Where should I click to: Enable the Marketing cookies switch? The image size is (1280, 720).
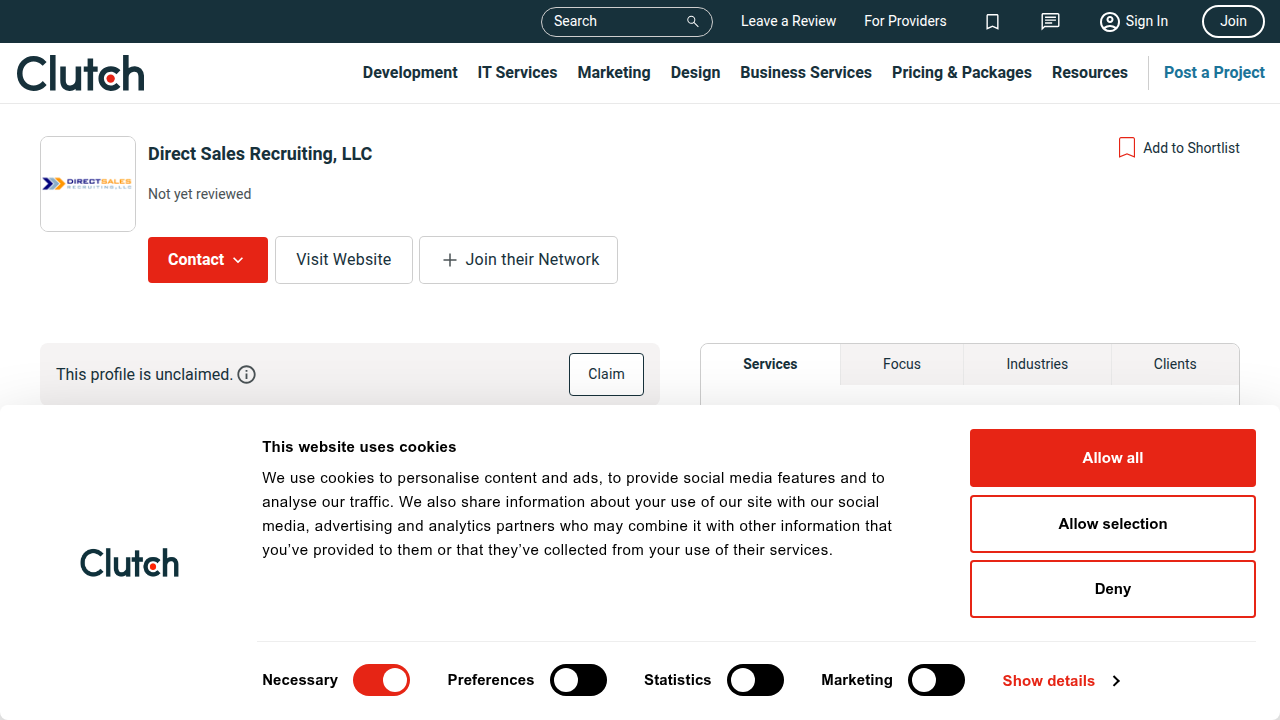point(936,680)
